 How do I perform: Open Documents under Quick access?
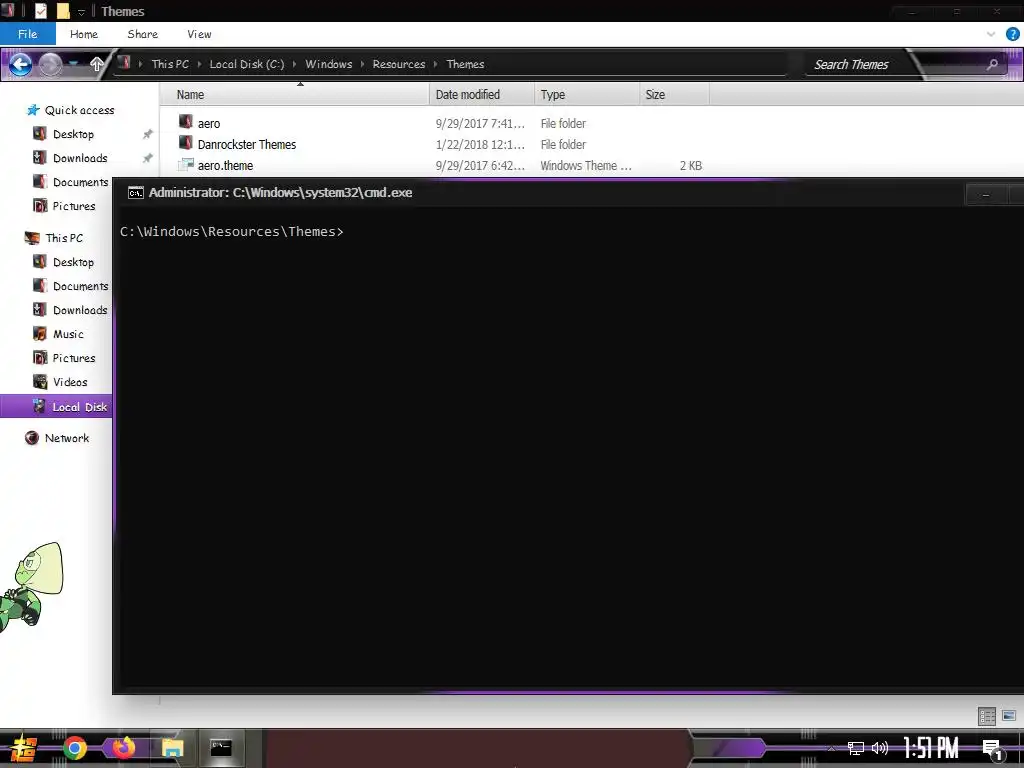click(x=80, y=182)
